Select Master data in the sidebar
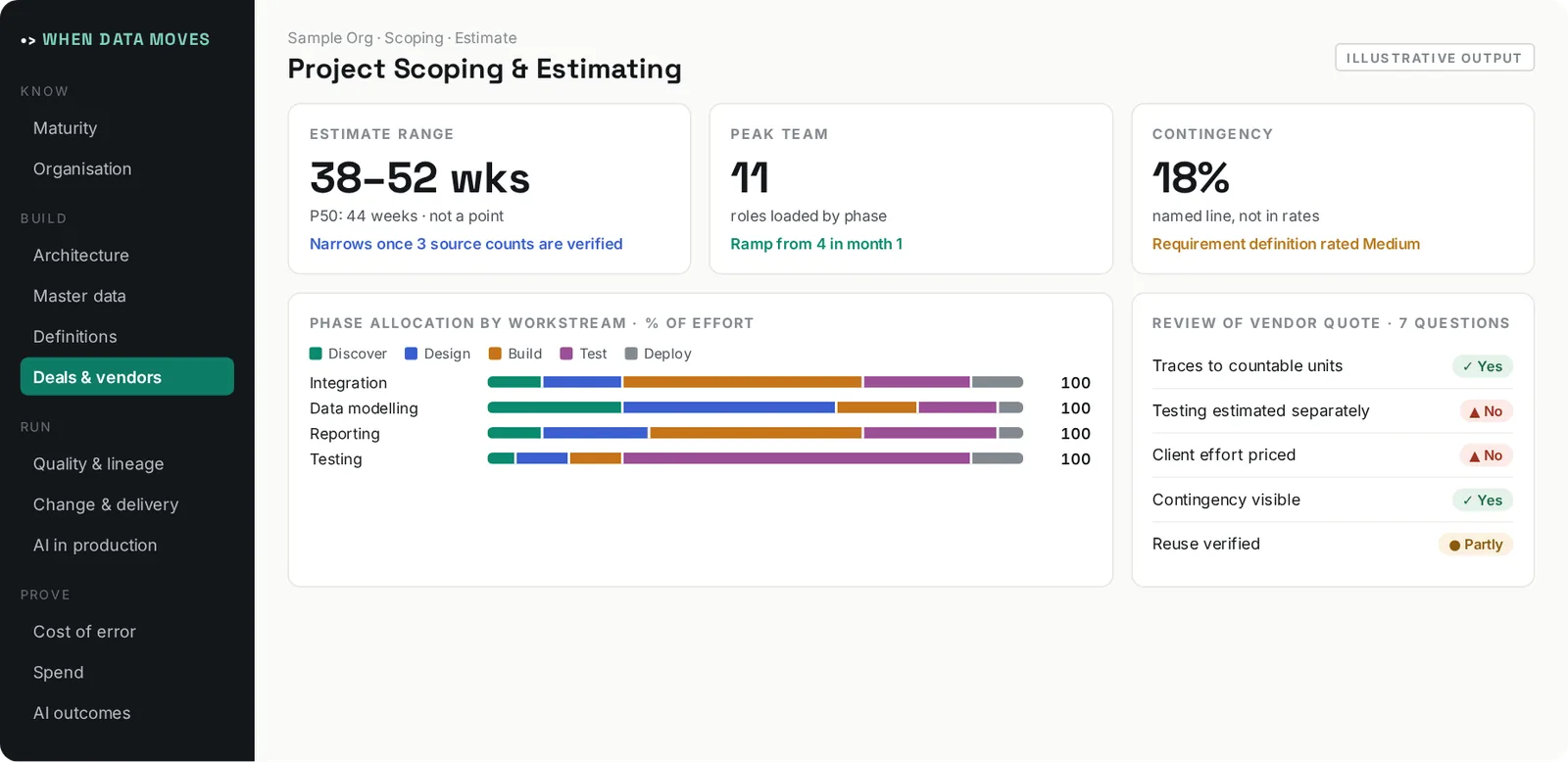The height and width of the screenshot is (762, 1568). tap(127, 296)
